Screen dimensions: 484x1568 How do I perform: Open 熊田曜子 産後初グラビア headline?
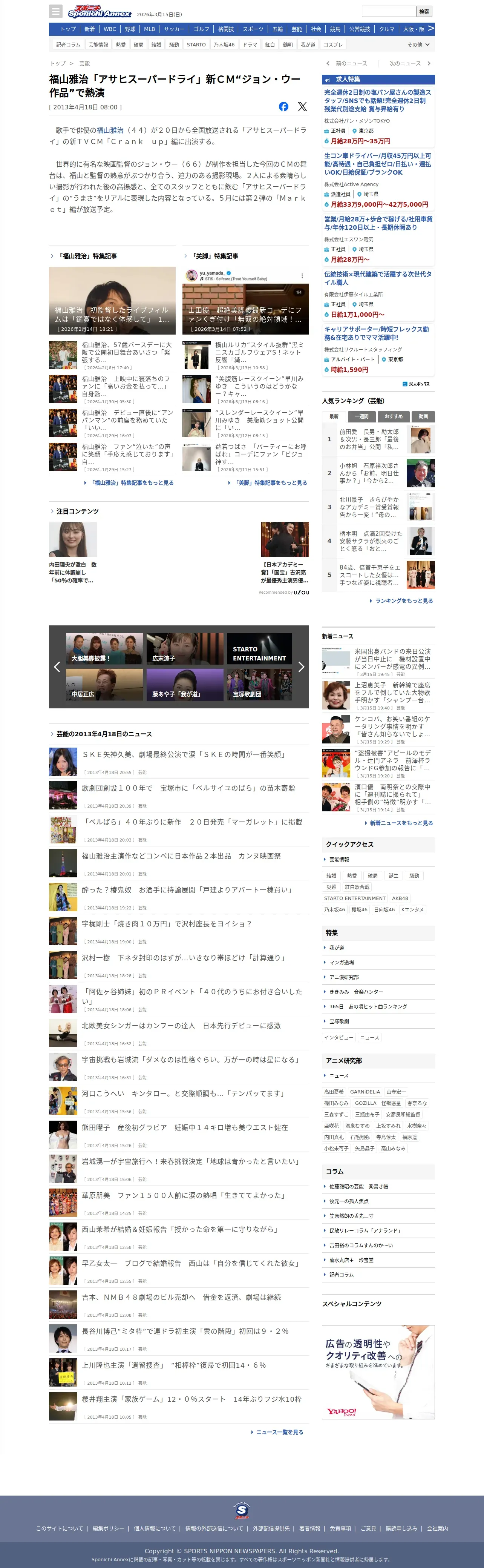185,1127
